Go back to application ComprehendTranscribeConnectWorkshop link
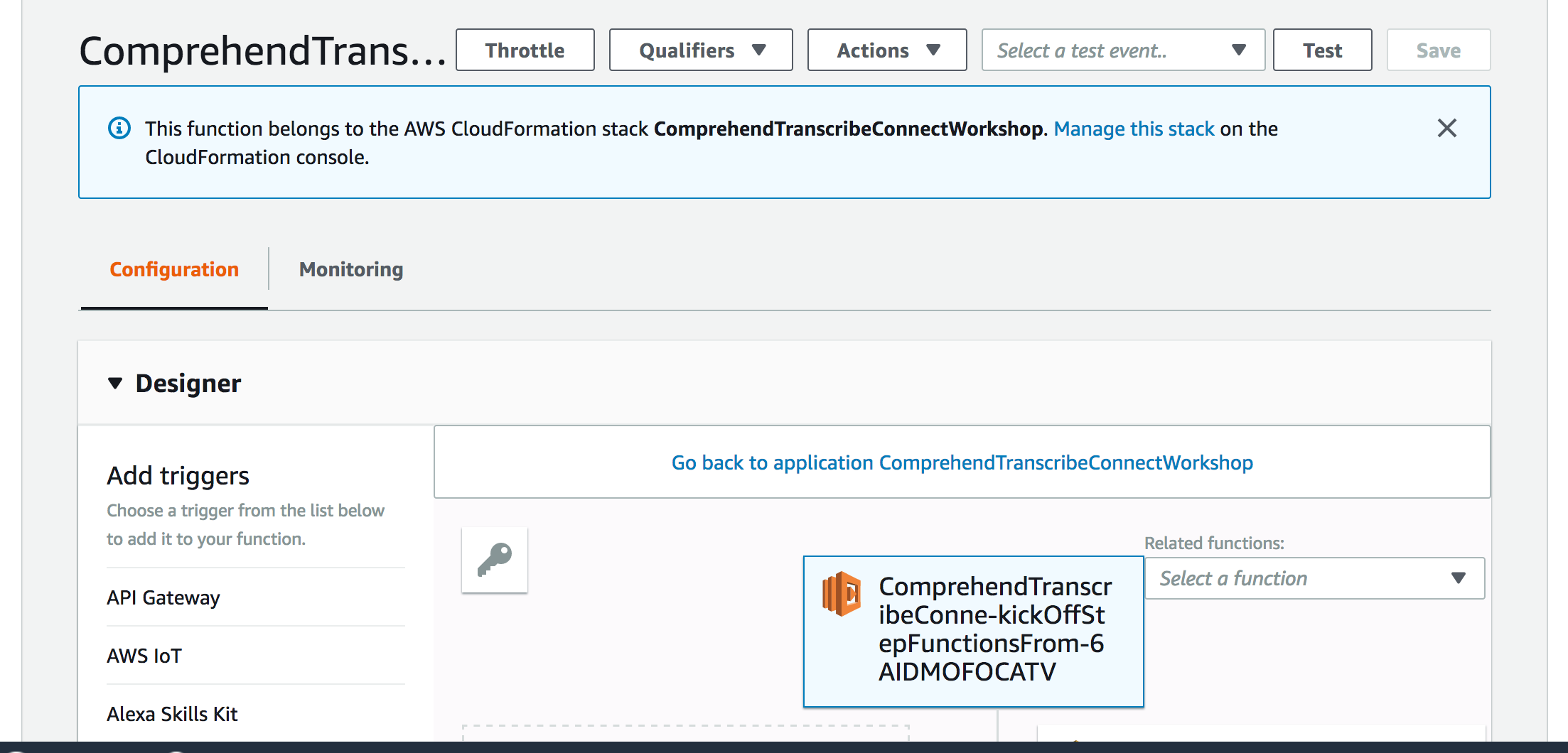The image size is (1568, 753). coord(962,462)
